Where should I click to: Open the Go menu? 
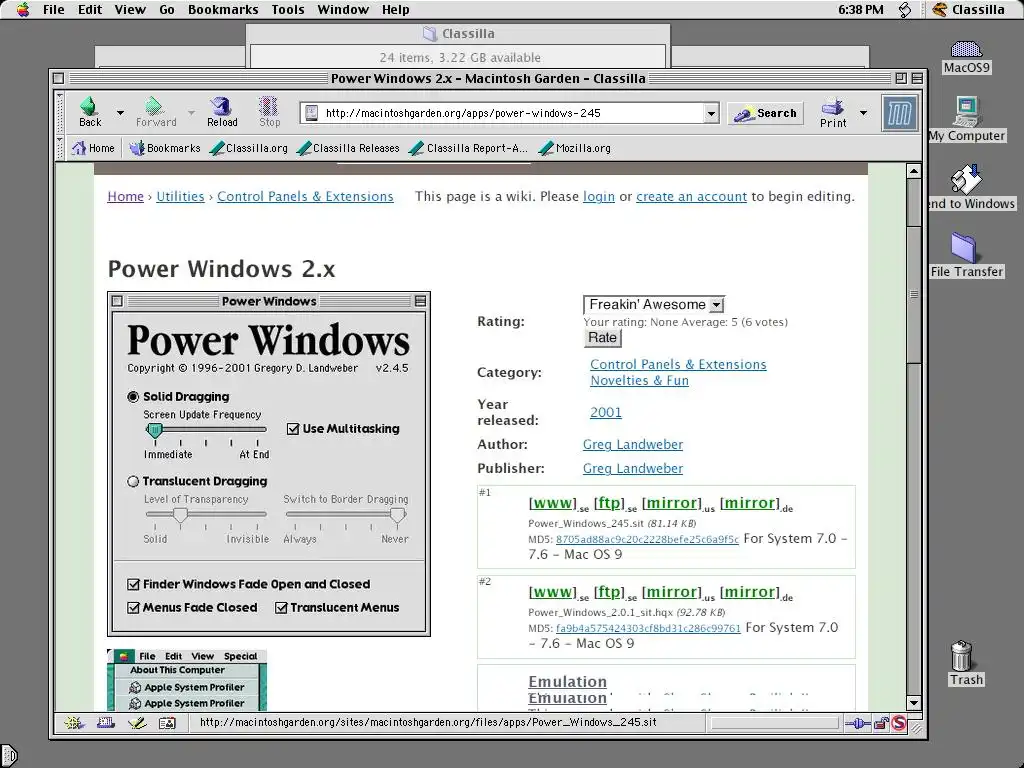(x=167, y=9)
